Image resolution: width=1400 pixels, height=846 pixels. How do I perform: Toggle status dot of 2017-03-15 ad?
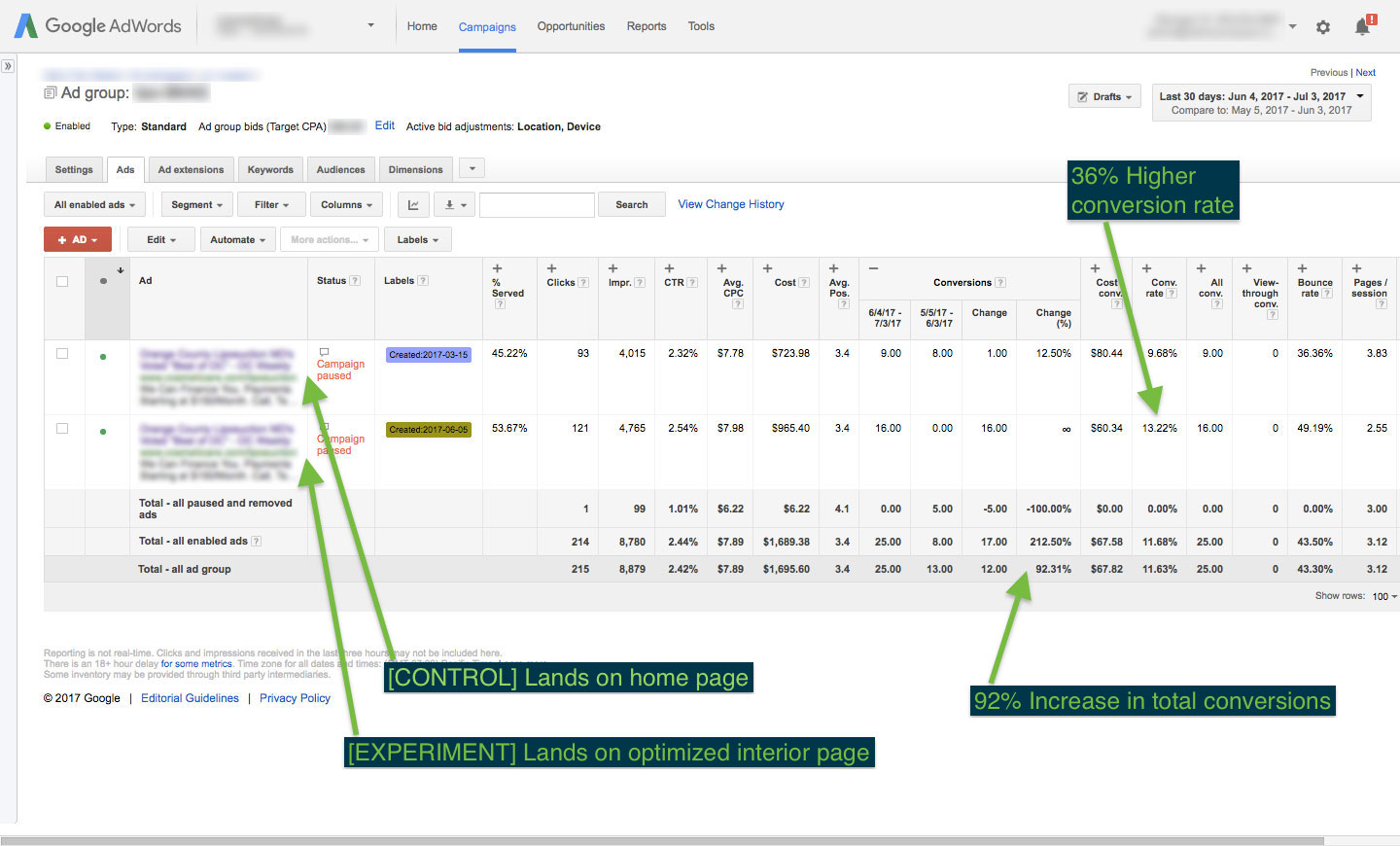click(x=103, y=357)
